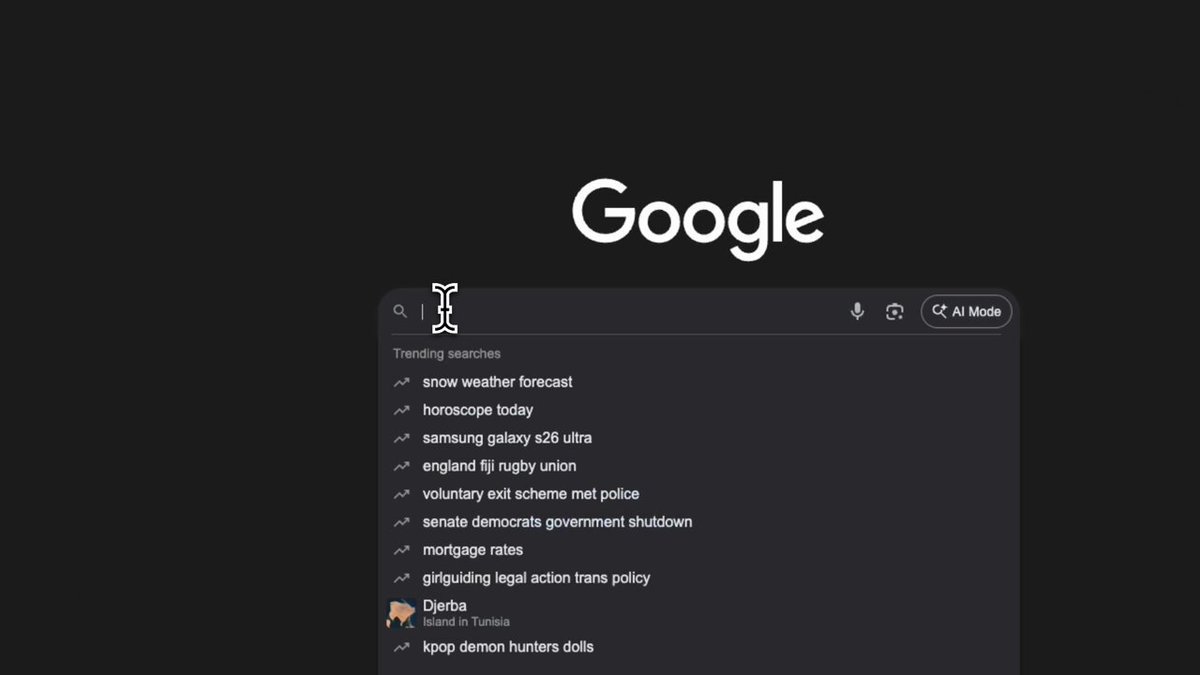The image size is (1200, 675).
Task: Click inside the search text field
Action: [628, 312]
